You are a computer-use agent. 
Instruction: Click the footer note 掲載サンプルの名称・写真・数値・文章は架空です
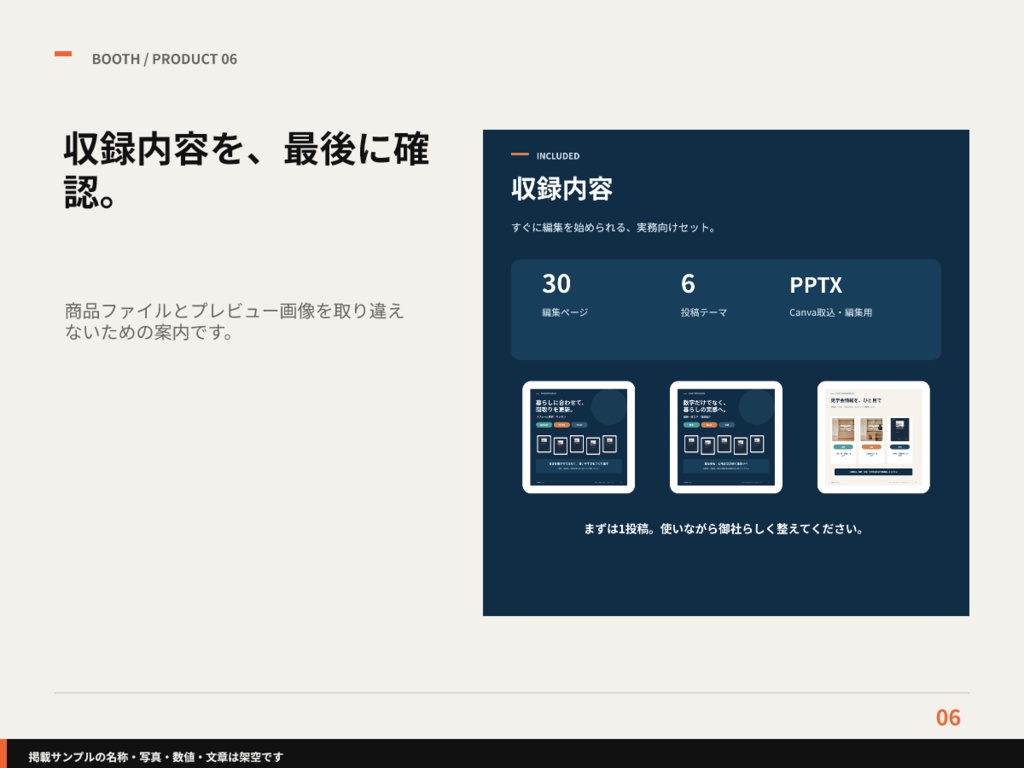coord(156,756)
